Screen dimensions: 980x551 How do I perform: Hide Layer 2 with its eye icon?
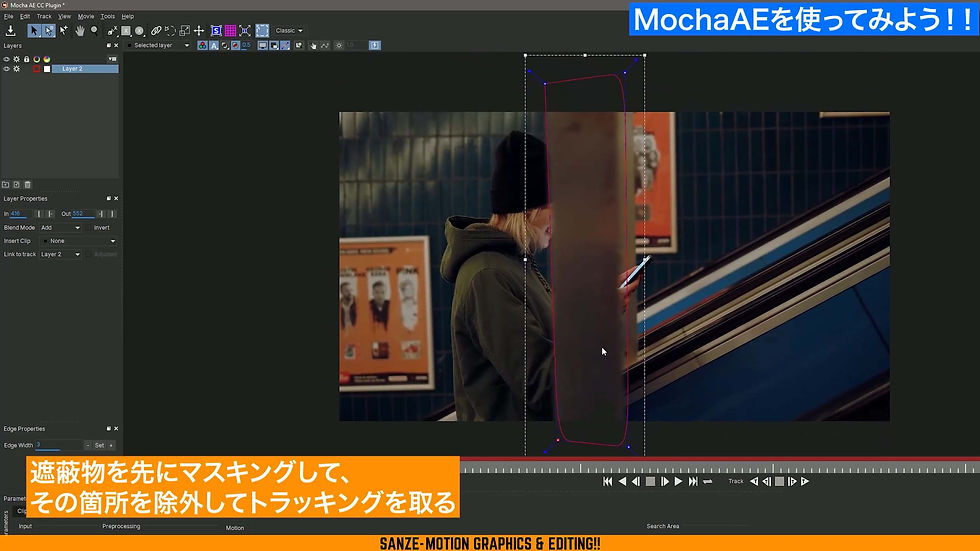[x=6, y=69]
